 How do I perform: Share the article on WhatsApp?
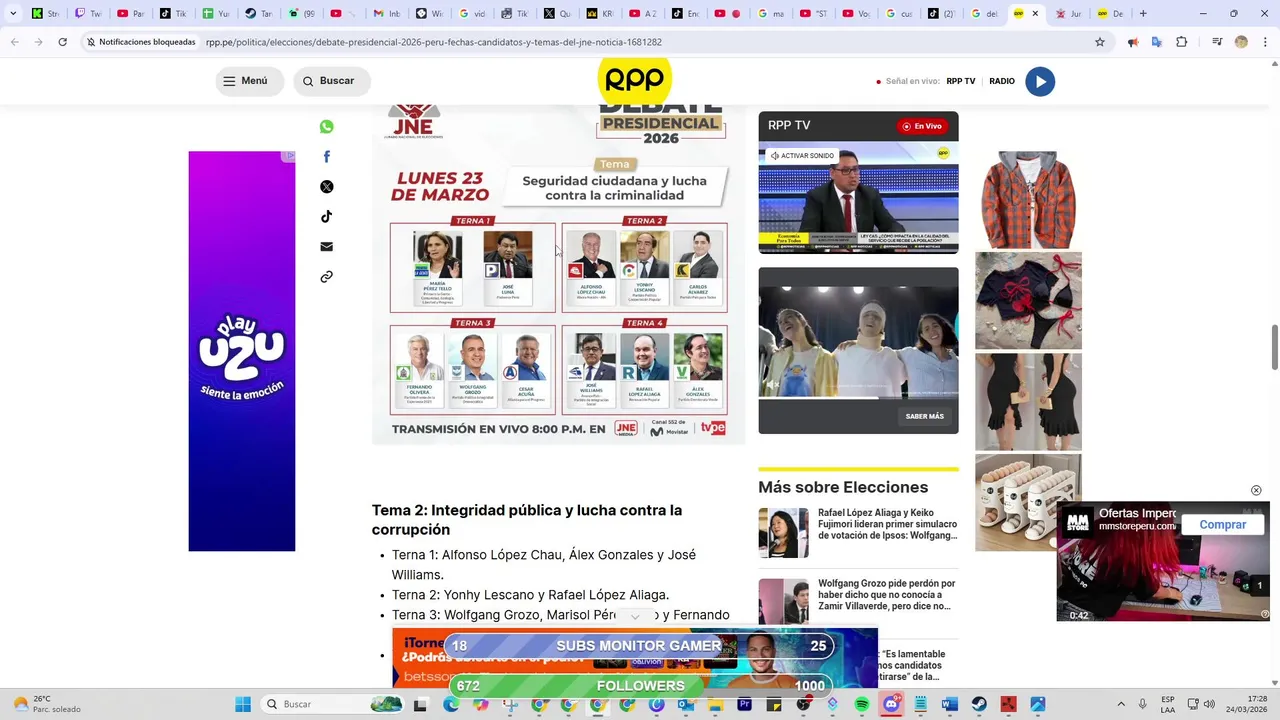[326, 127]
